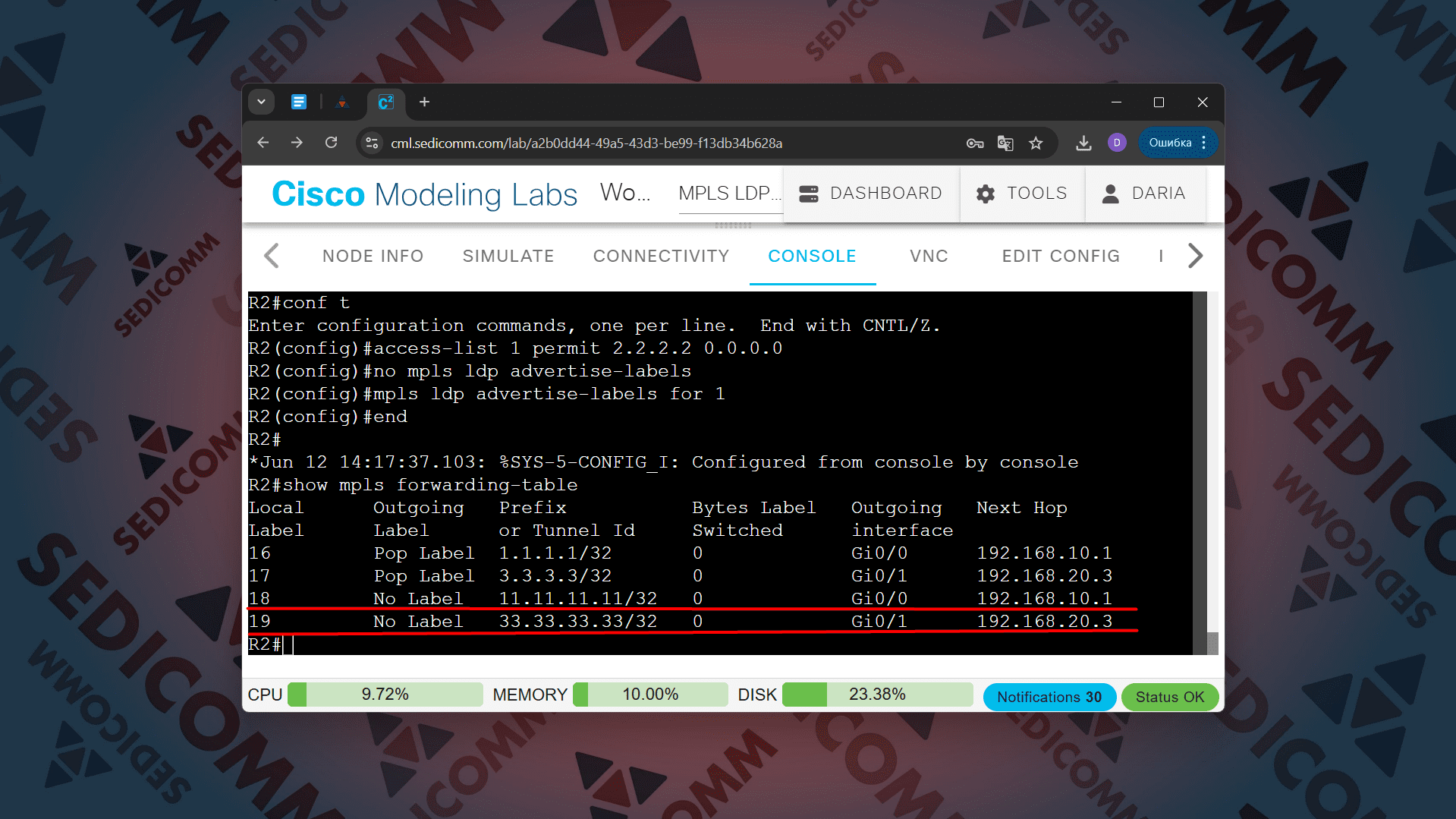Open the TOOLS menu button

pos(1022,194)
